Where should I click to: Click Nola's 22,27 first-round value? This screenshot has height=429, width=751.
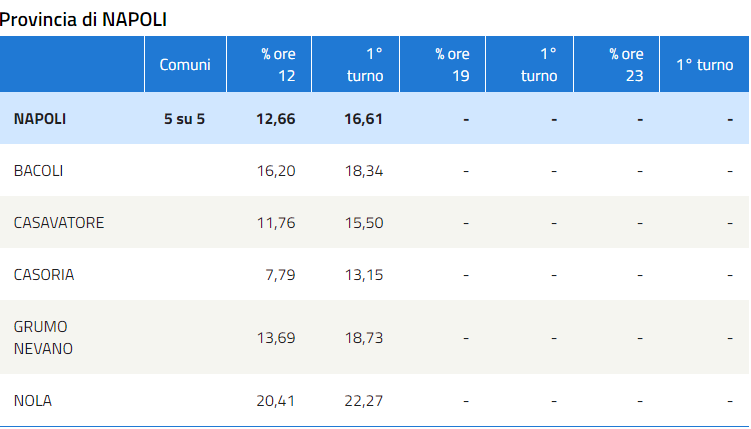[363, 401]
